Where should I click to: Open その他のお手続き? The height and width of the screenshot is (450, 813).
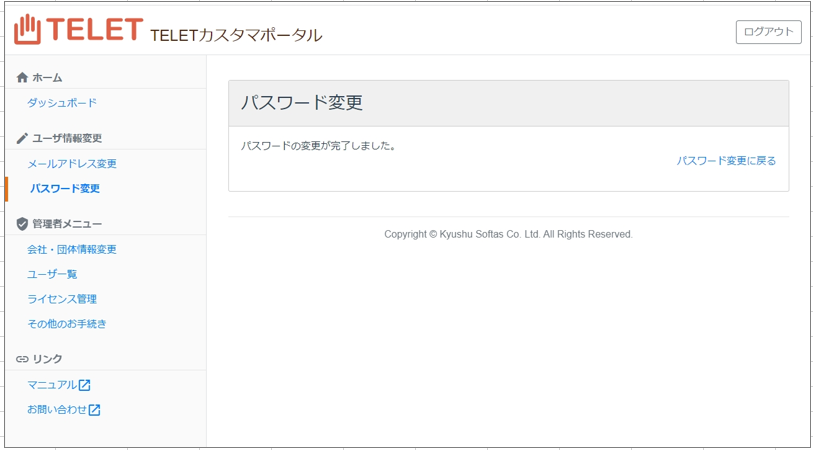coord(67,324)
